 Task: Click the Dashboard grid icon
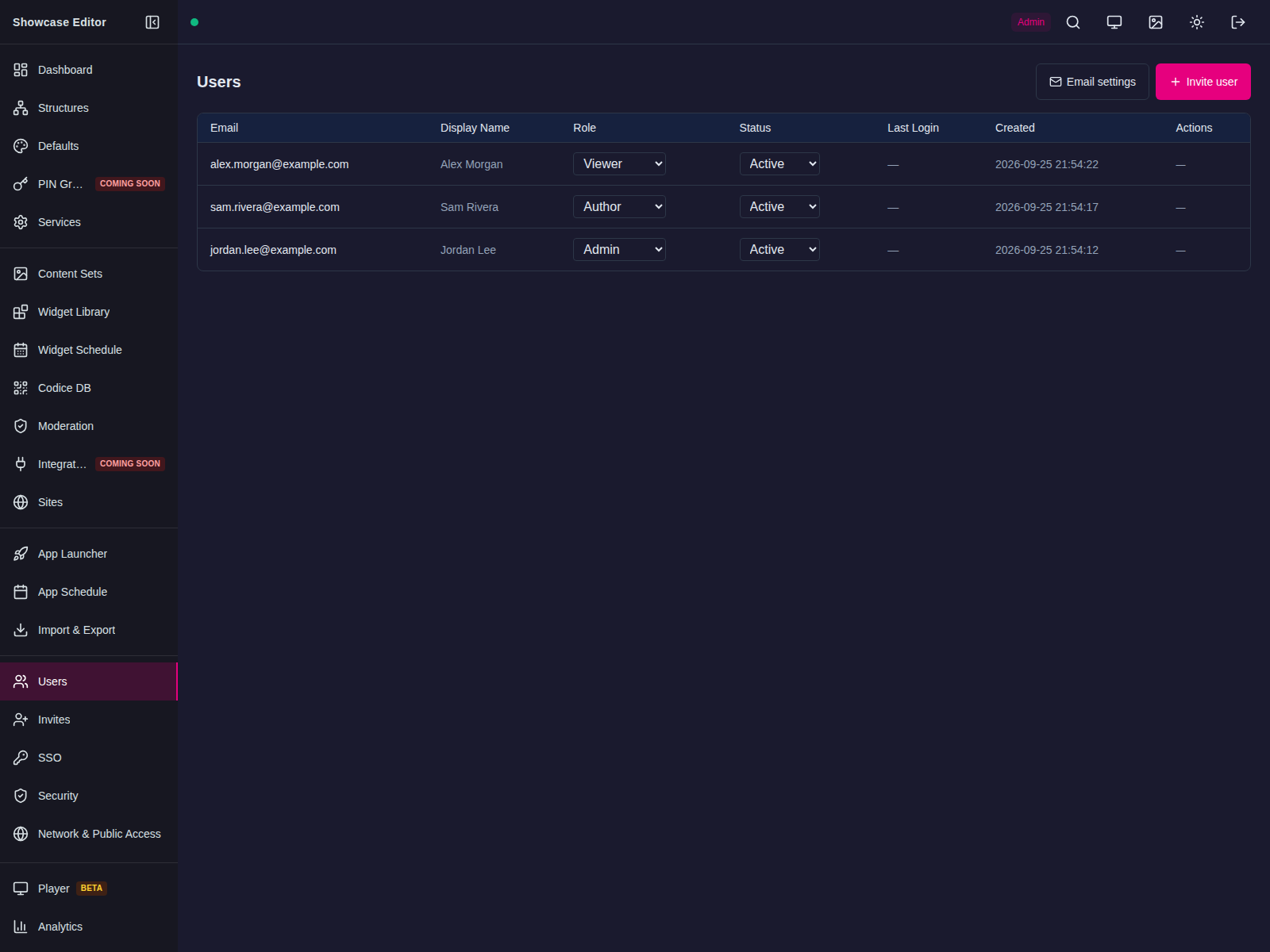click(x=21, y=70)
